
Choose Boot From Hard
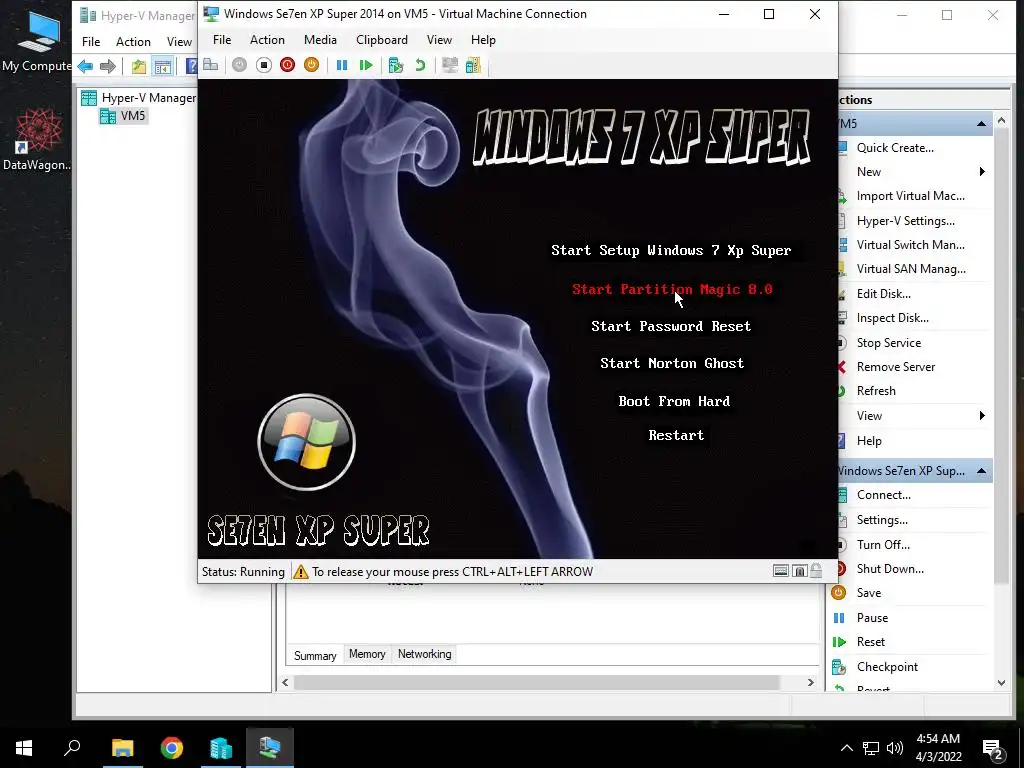point(674,402)
